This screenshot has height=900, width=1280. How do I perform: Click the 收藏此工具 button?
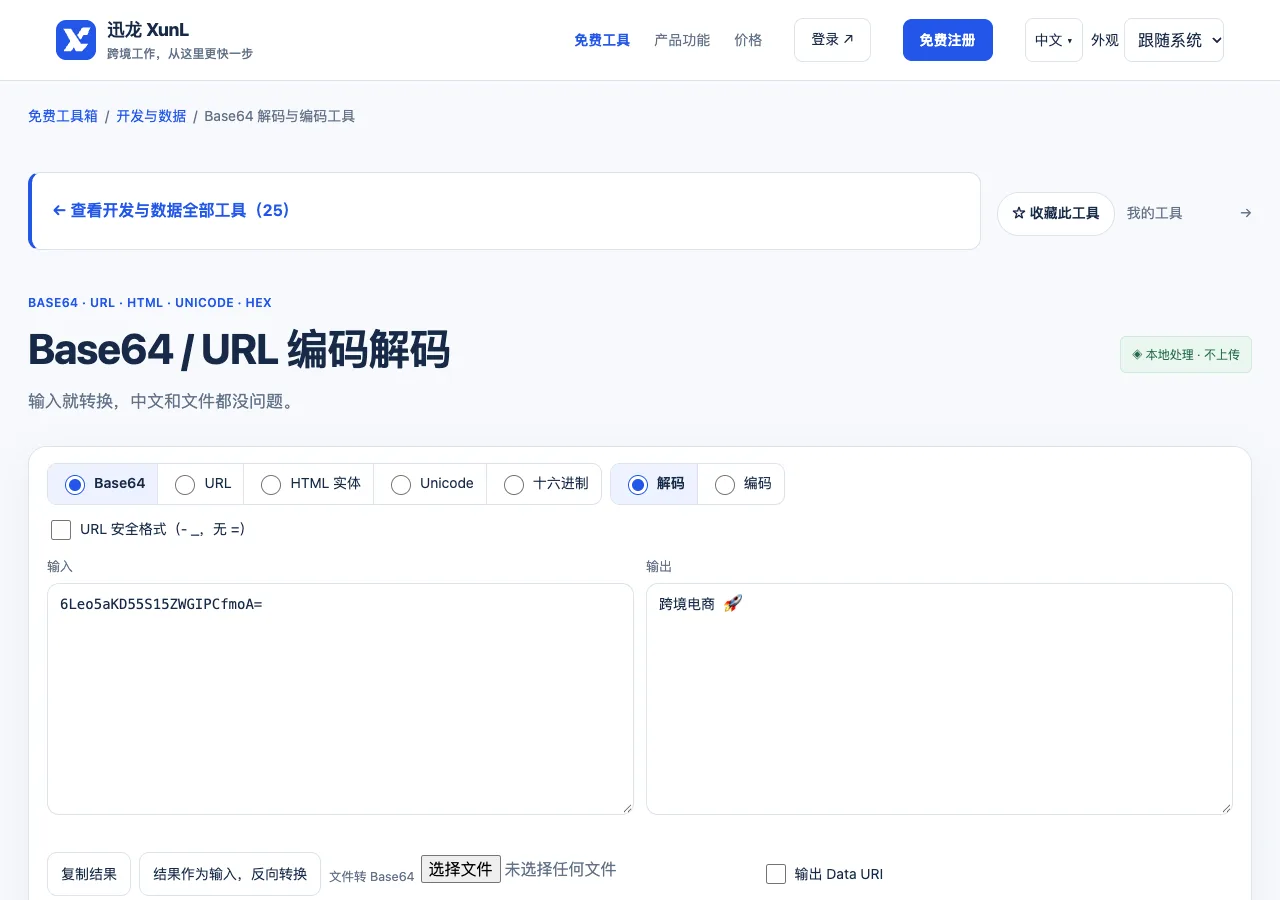tap(1056, 214)
